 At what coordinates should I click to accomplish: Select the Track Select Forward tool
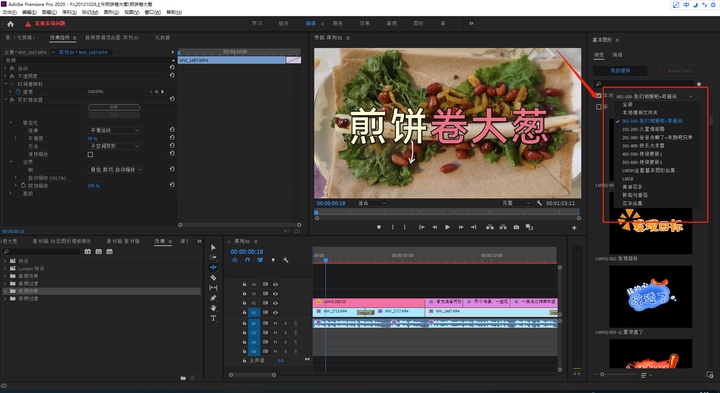(x=213, y=257)
